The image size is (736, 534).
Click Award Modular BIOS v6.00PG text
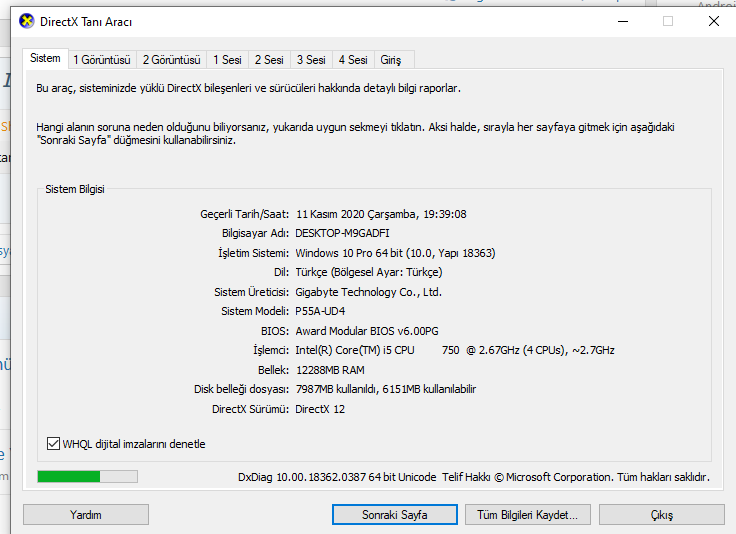pyautogui.click(x=367, y=331)
